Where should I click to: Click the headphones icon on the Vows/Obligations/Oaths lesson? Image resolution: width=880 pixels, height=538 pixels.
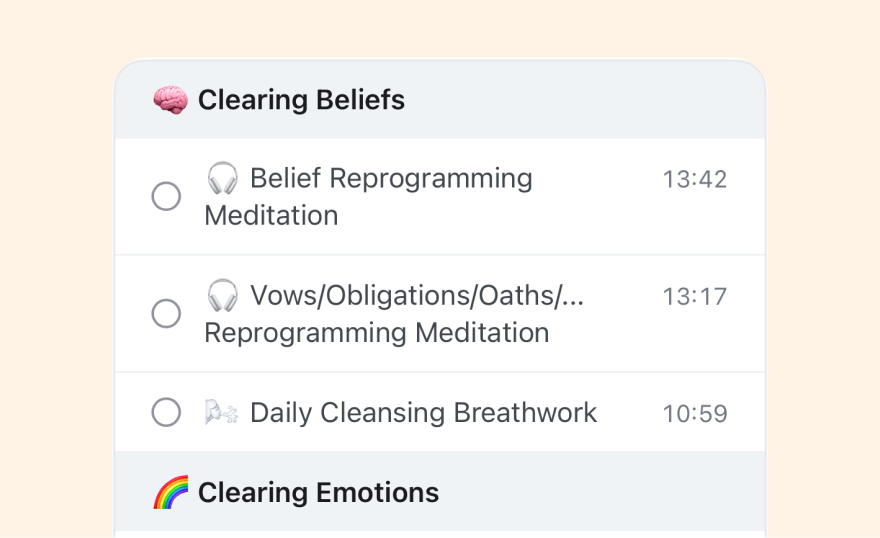(222, 296)
